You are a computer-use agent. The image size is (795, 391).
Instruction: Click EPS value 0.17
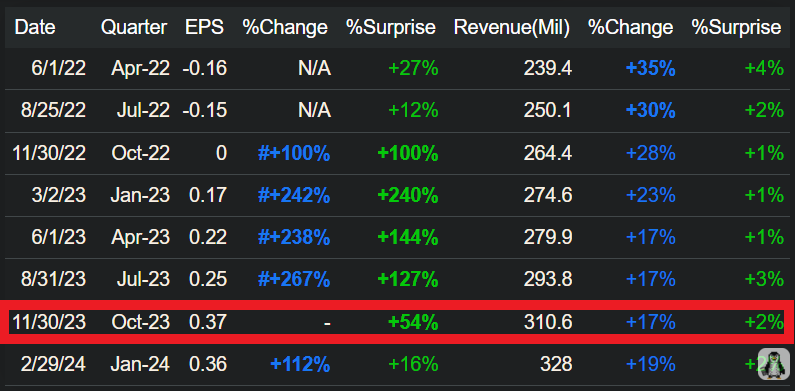click(x=208, y=195)
